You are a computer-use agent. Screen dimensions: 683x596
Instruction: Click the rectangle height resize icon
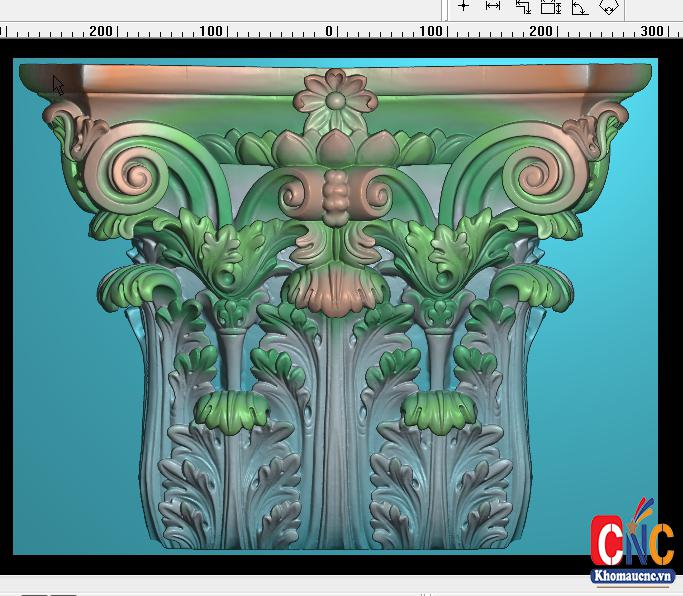click(x=550, y=7)
